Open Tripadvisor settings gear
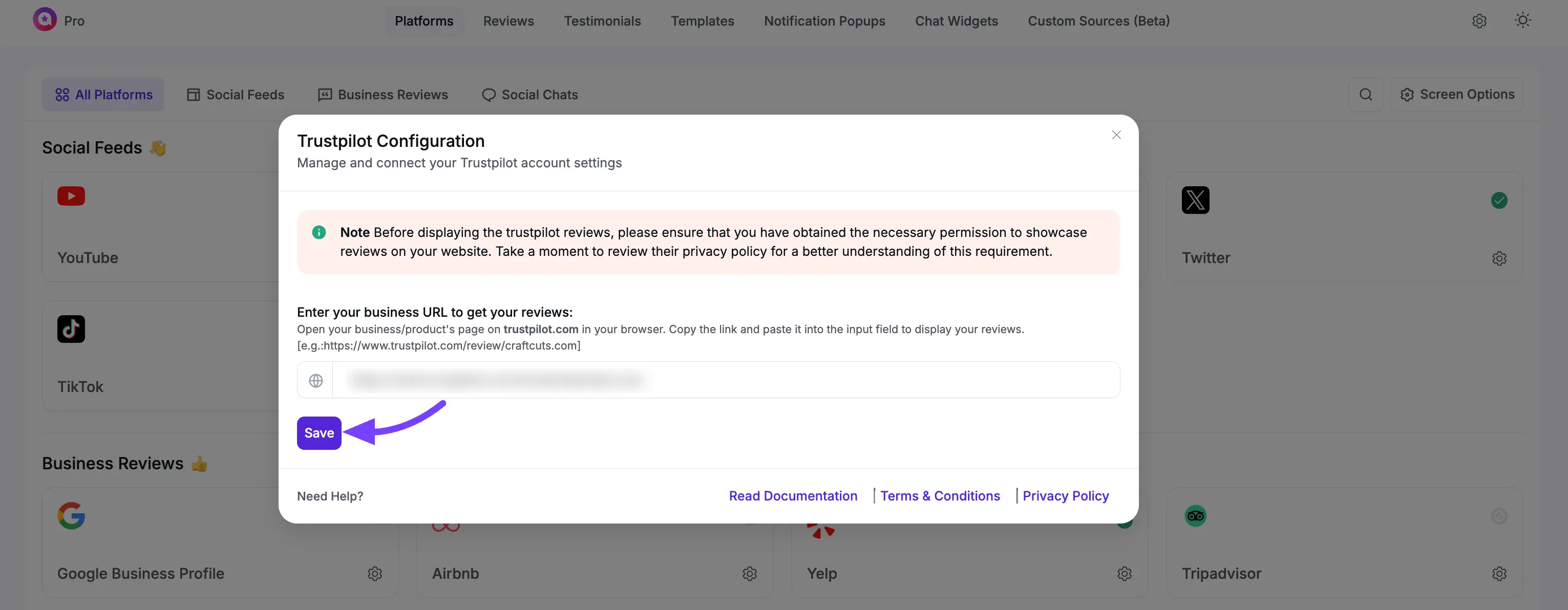The width and height of the screenshot is (1568, 610). (x=1498, y=574)
